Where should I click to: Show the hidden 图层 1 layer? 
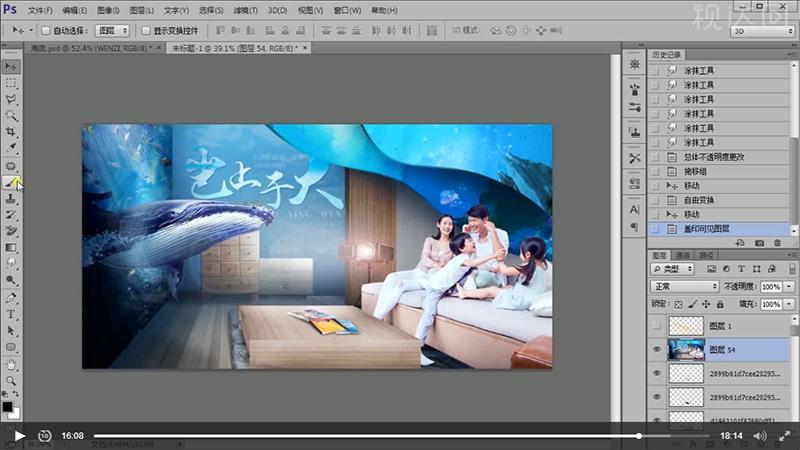pyautogui.click(x=657, y=326)
